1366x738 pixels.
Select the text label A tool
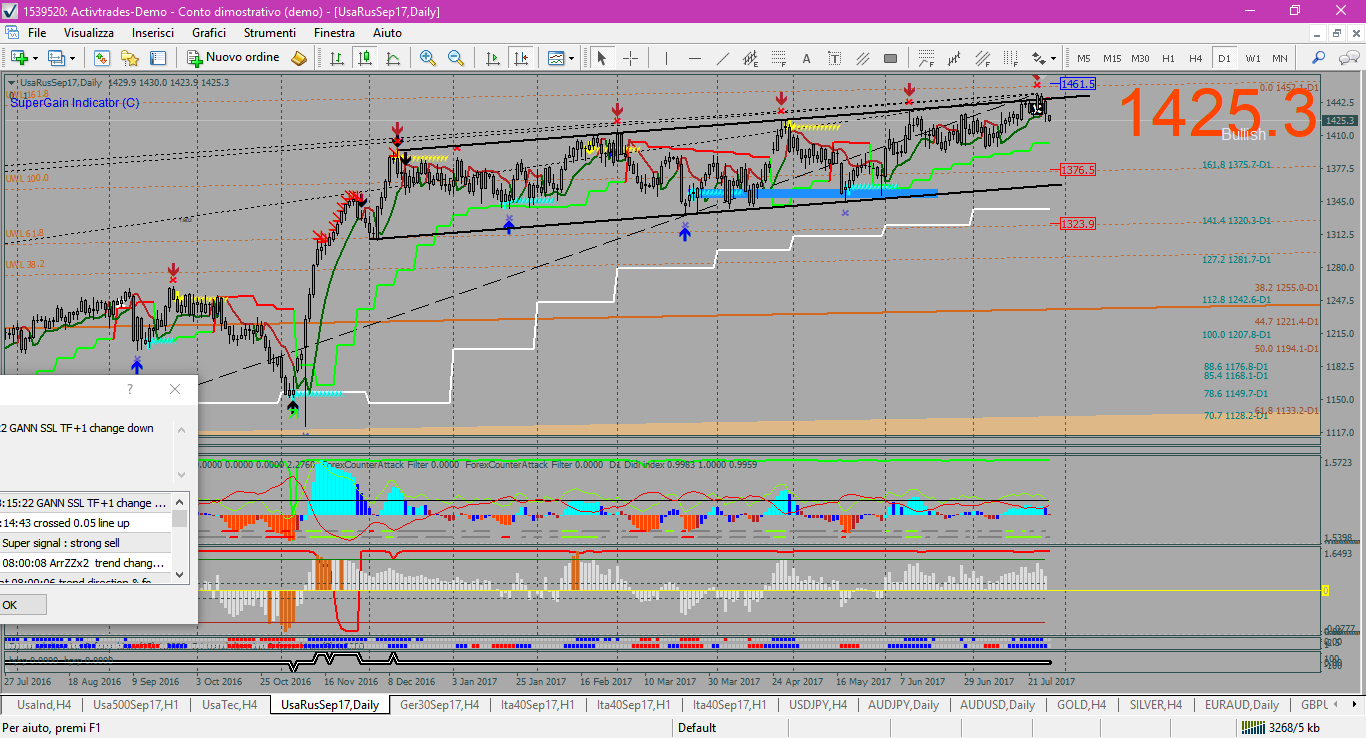coord(806,58)
